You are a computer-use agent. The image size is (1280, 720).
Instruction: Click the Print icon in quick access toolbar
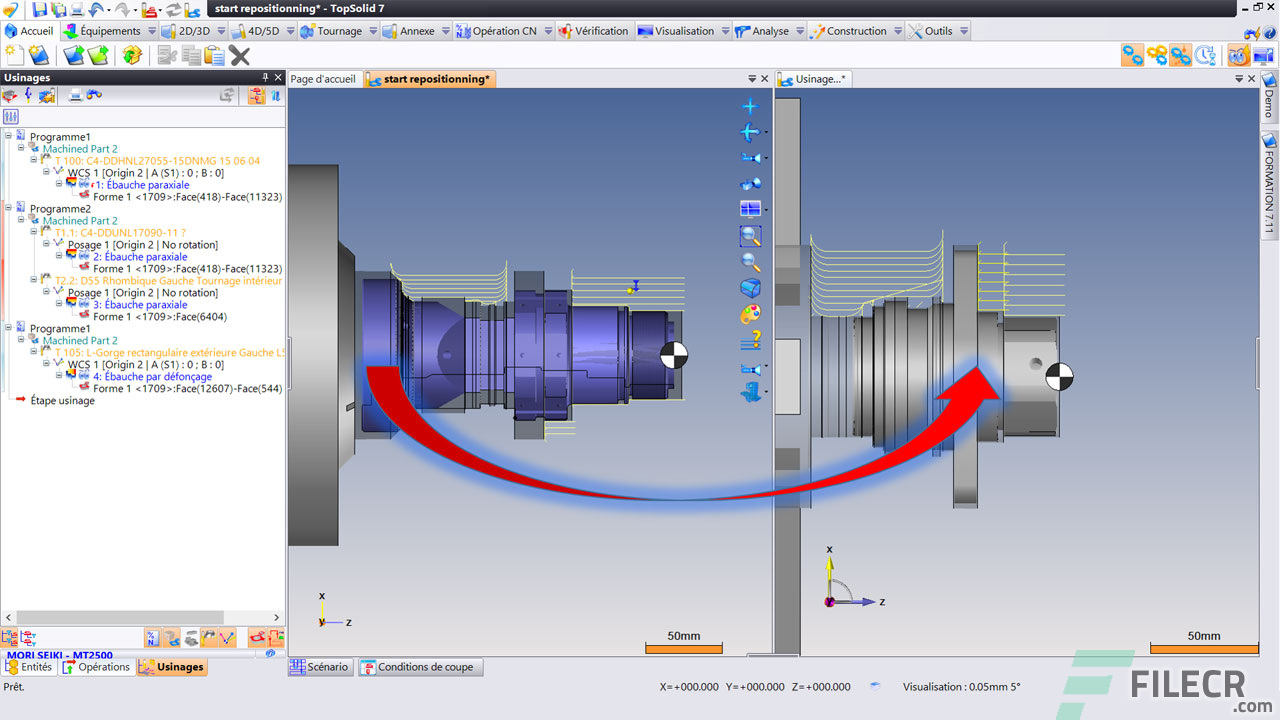[x=76, y=9]
